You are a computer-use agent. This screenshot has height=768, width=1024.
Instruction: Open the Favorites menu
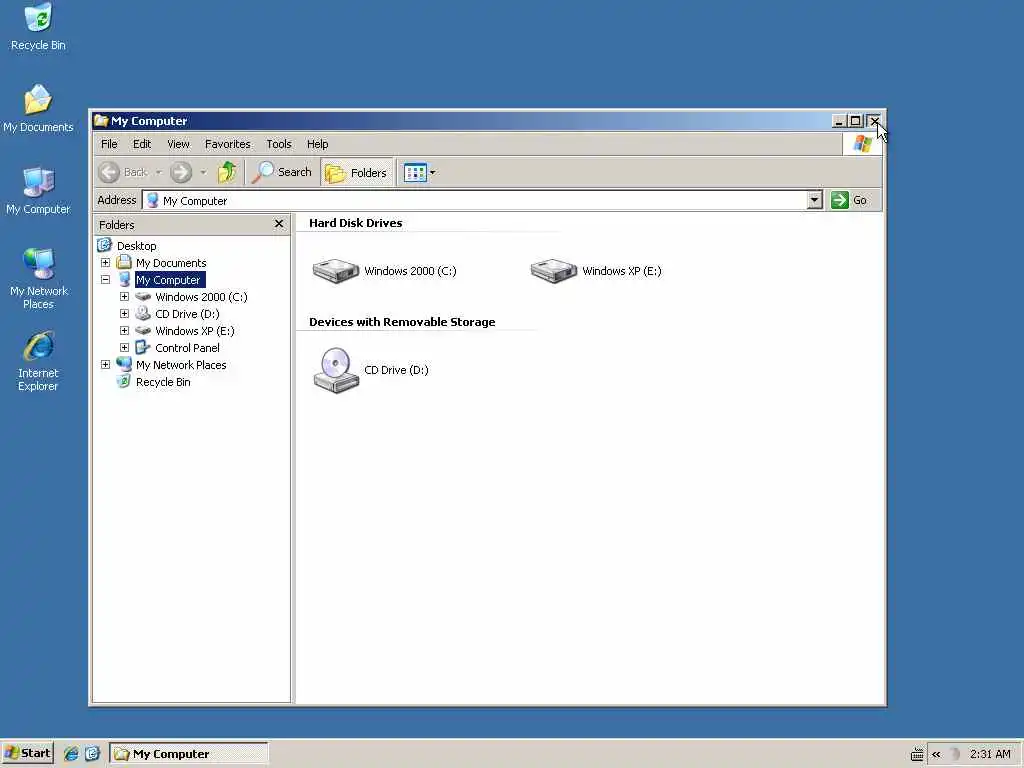[x=227, y=144]
